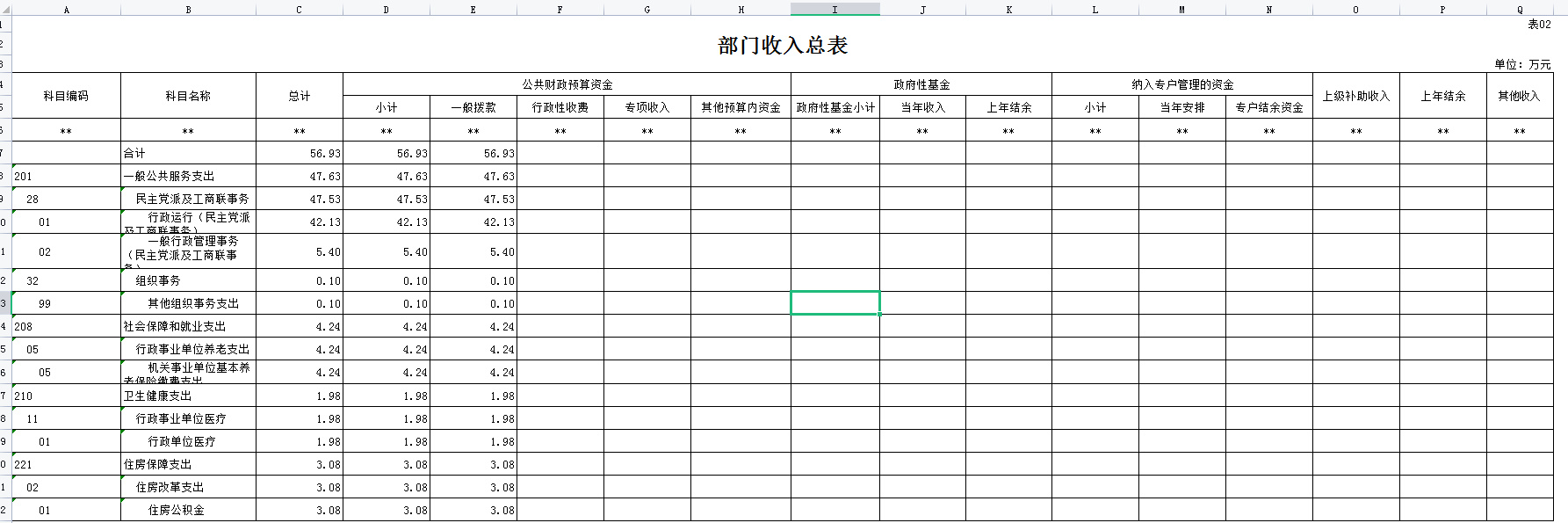Image resolution: width=1568 pixels, height=523 pixels.
Task: Select column A header
Action: pos(66,9)
